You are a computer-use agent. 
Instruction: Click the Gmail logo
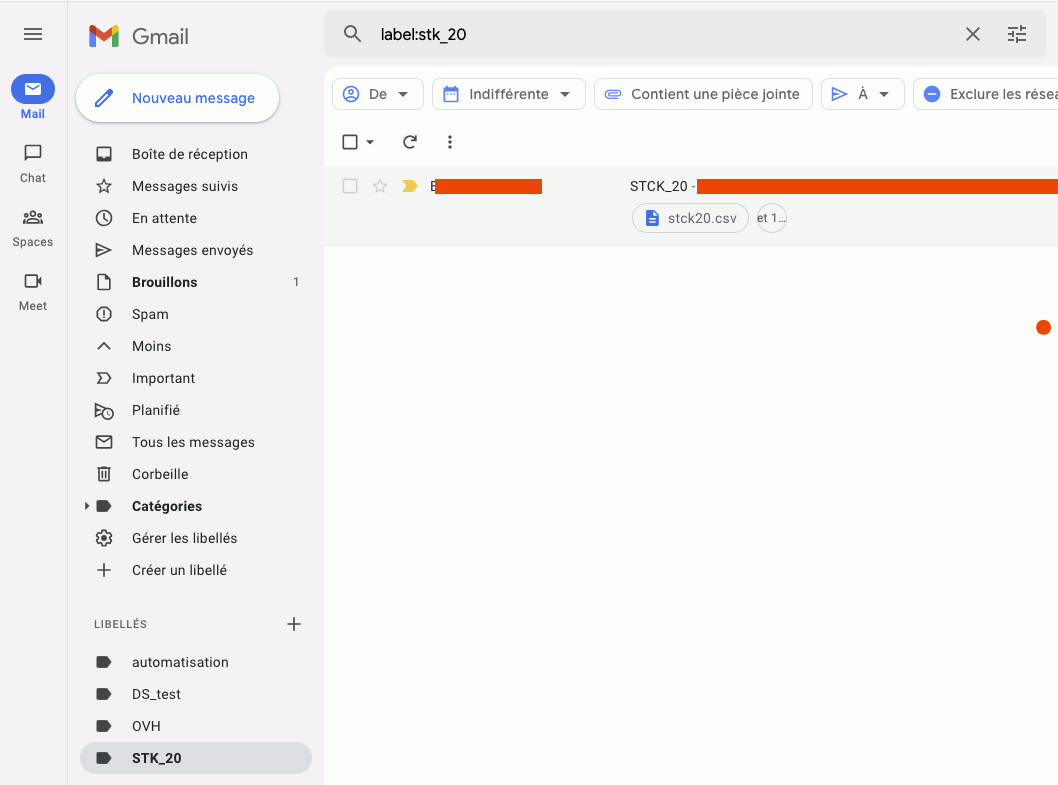click(139, 36)
